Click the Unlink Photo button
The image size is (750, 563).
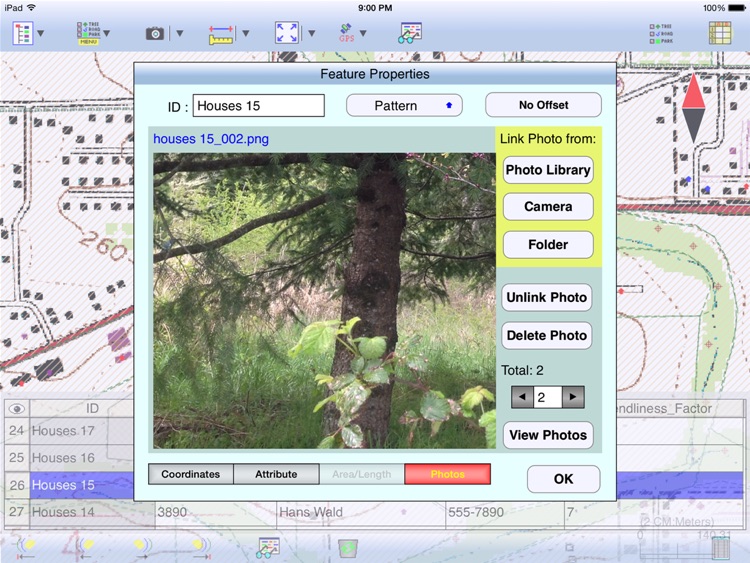tap(547, 298)
